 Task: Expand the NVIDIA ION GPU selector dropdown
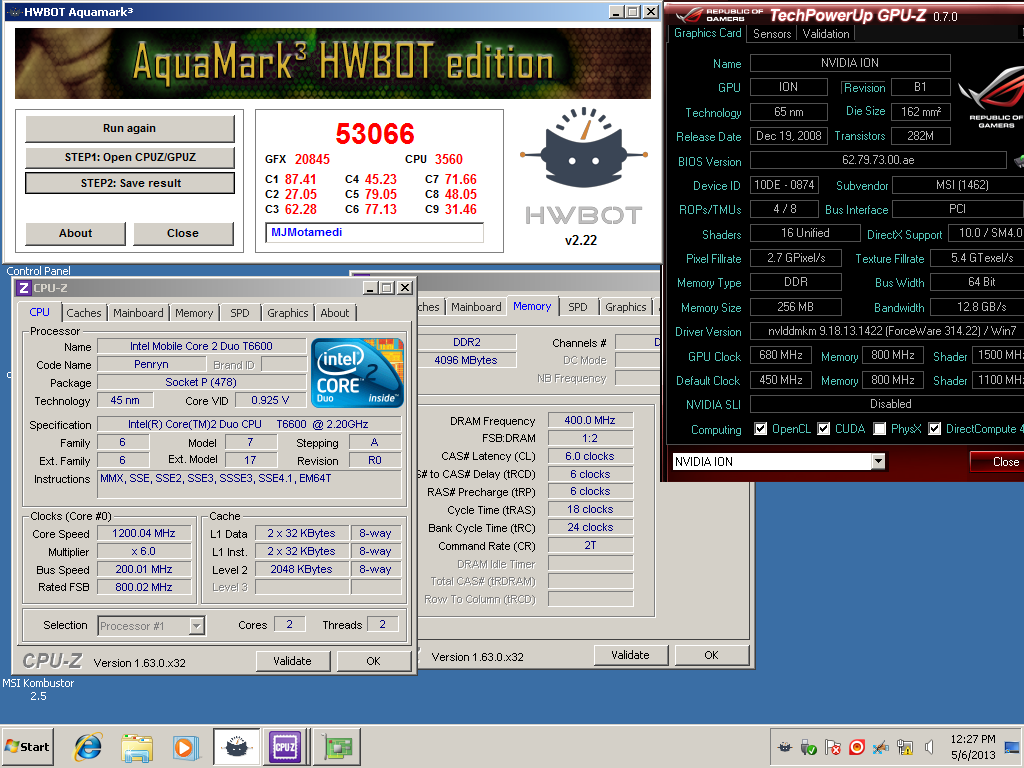pos(878,462)
